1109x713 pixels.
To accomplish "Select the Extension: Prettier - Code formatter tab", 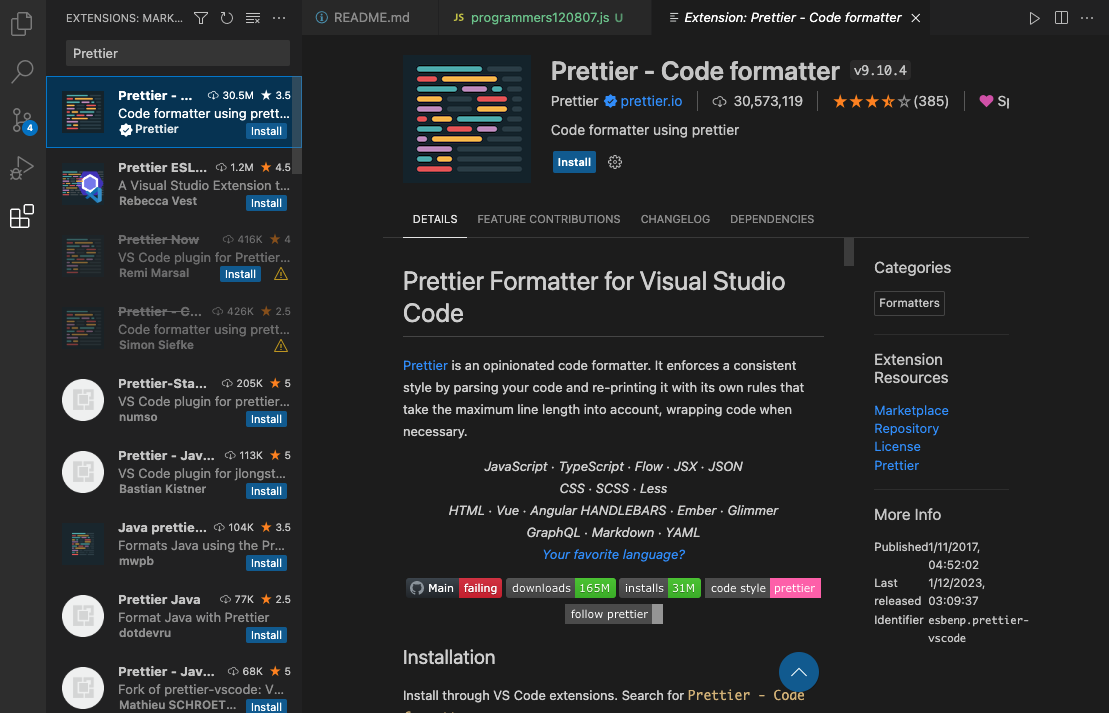I will point(792,18).
